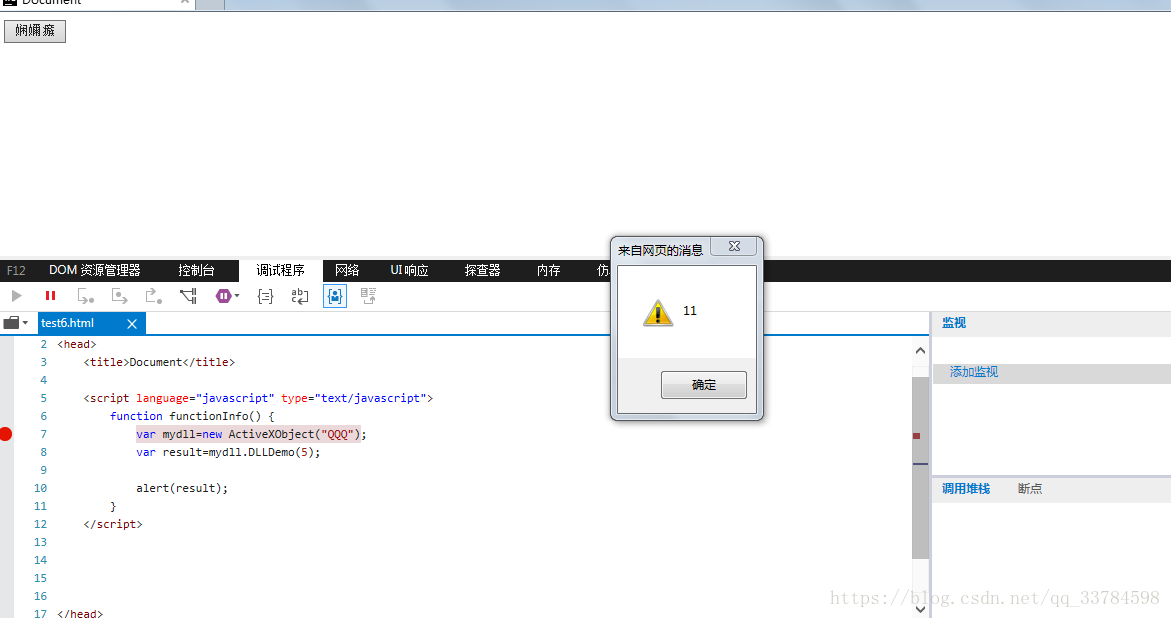Click line number 8 in gutter
The height and width of the screenshot is (618, 1171).
(43, 452)
